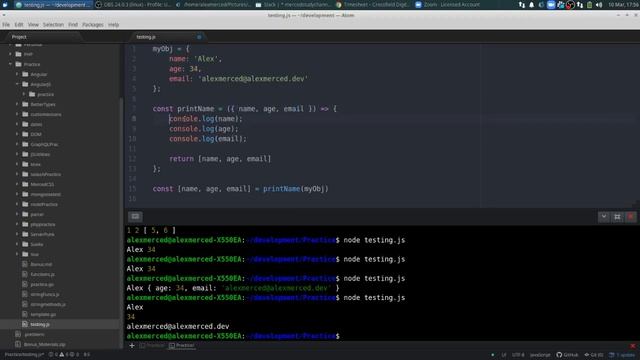640x360 pixels.
Task: Switch to OBS window in taskbar
Action: 132,5
